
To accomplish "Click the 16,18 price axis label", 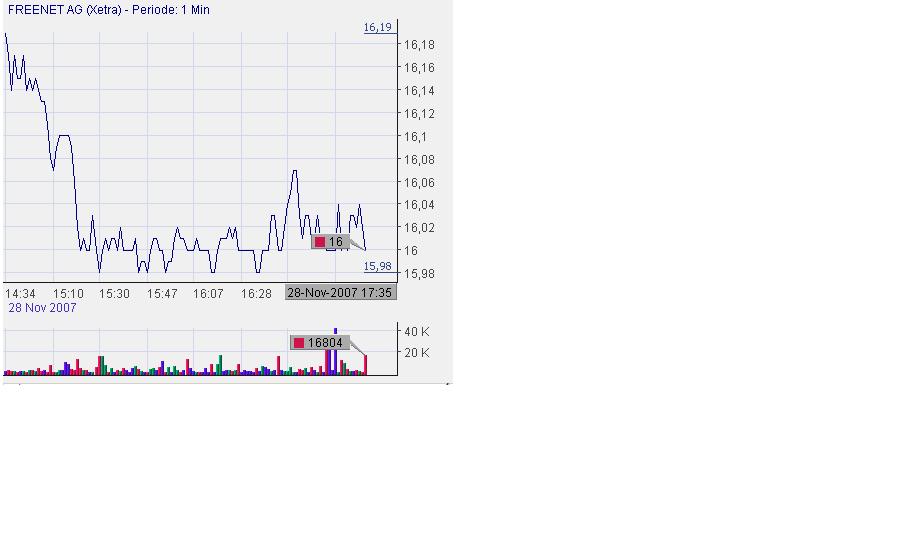I will coord(418,45).
